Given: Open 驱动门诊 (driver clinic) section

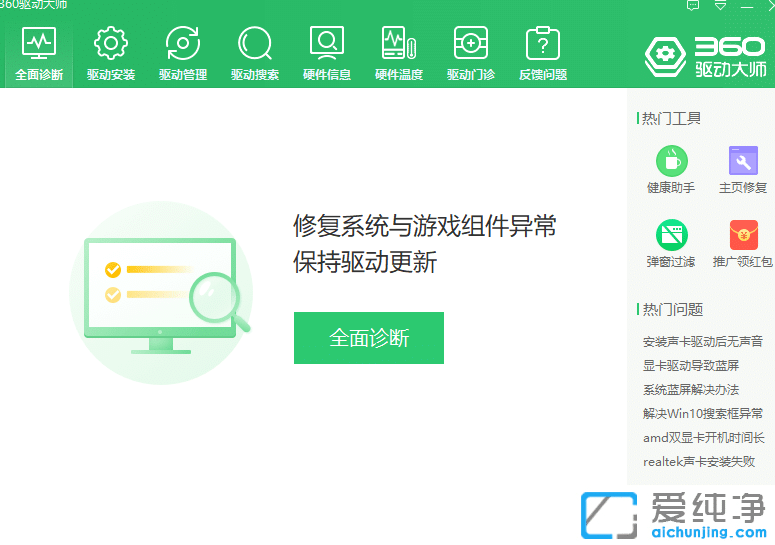Looking at the screenshot, I should (470, 54).
